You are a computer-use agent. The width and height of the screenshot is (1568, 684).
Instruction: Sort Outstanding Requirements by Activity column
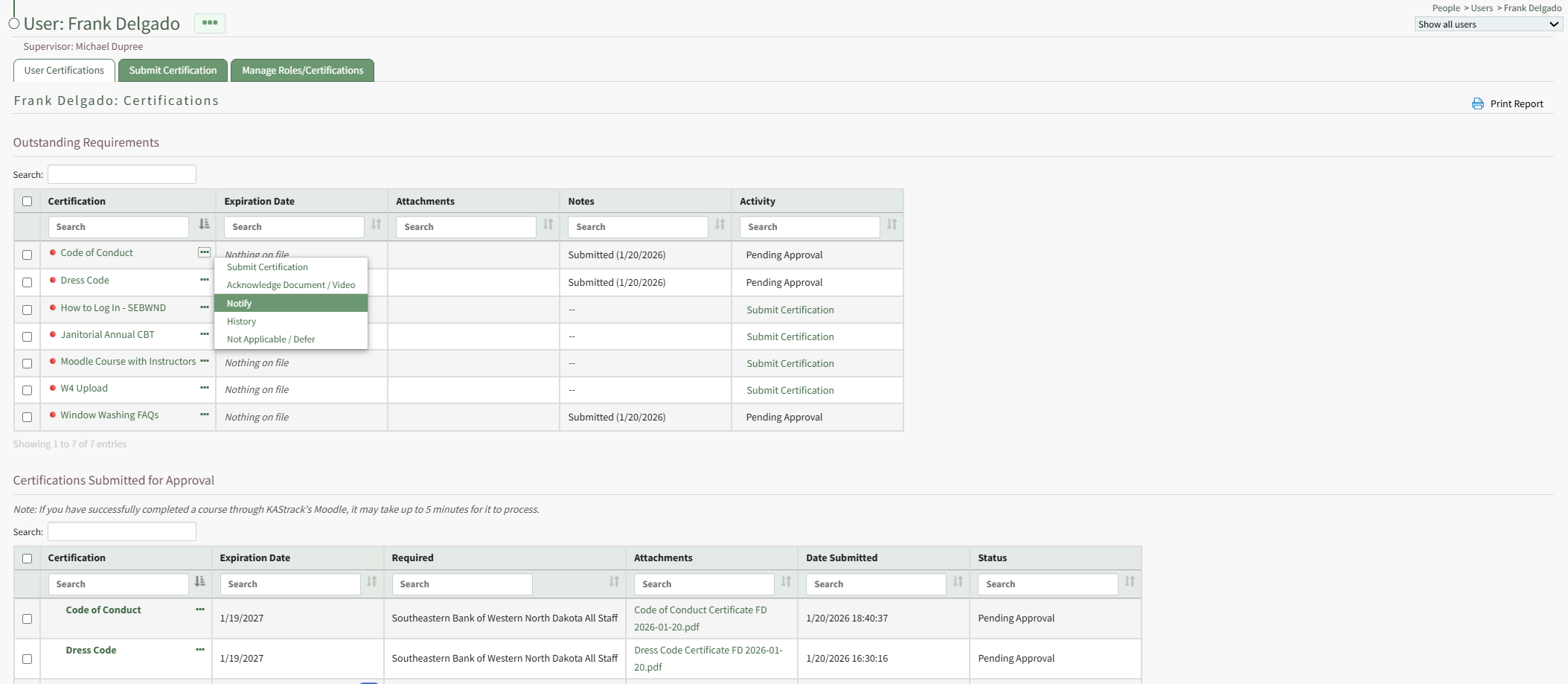click(892, 225)
